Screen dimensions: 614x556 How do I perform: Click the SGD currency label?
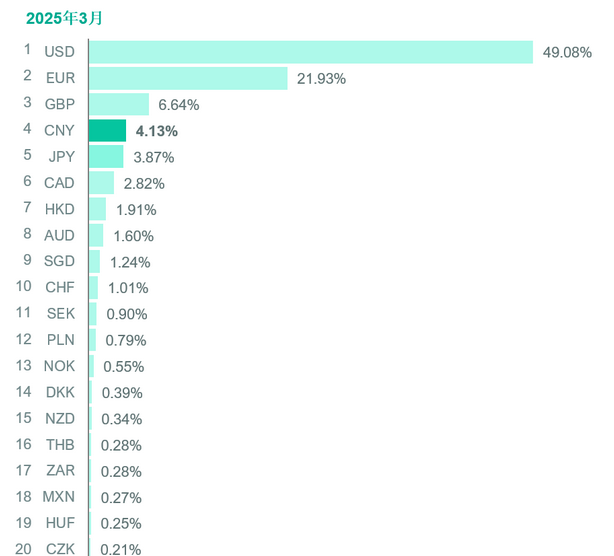[58, 262]
